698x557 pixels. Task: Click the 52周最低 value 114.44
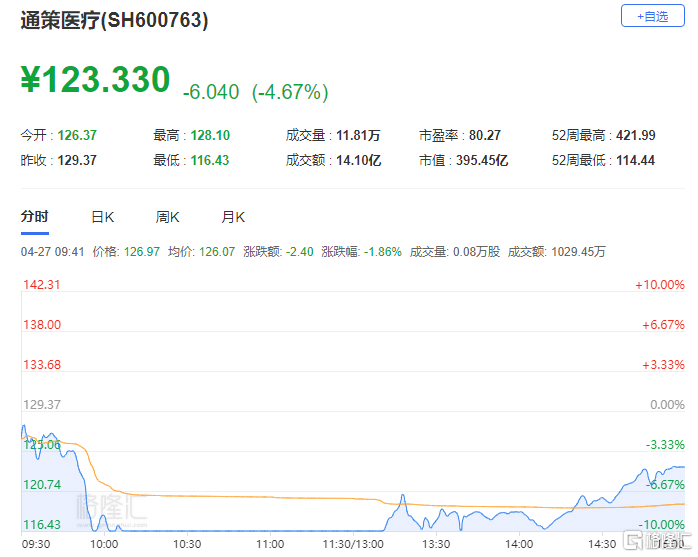(x=635, y=160)
